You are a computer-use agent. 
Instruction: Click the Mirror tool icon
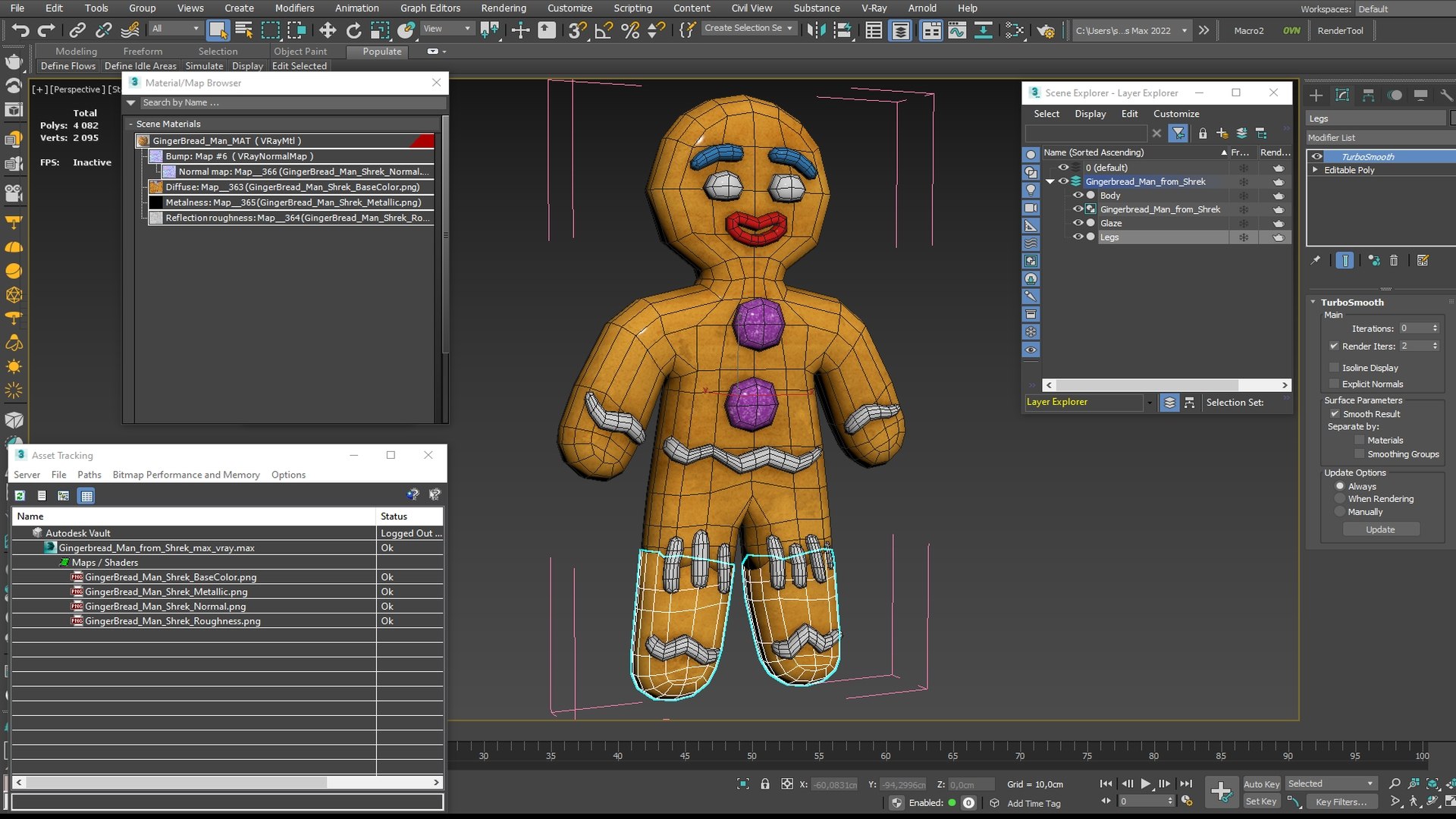point(816,30)
